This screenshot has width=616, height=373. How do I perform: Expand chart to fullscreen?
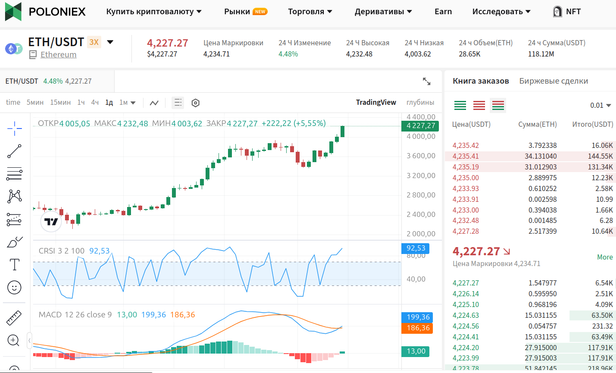(x=427, y=81)
